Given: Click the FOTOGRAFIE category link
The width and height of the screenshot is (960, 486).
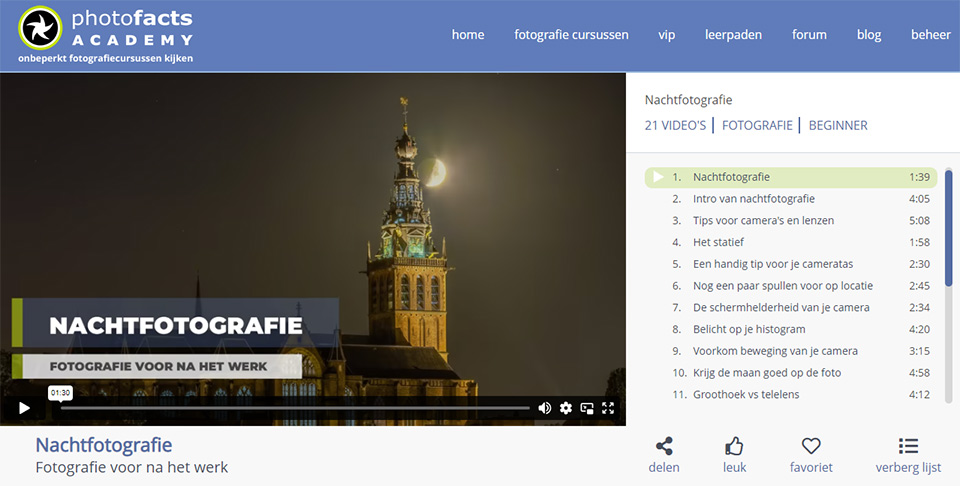Looking at the screenshot, I should click(x=757, y=125).
